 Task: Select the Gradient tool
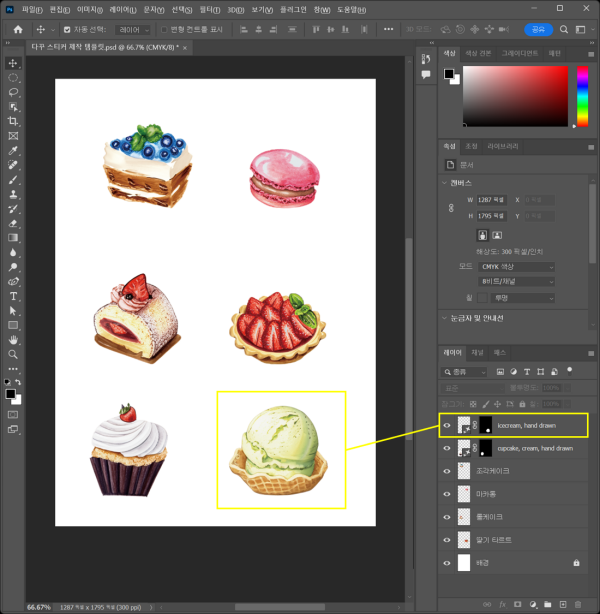coord(13,238)
